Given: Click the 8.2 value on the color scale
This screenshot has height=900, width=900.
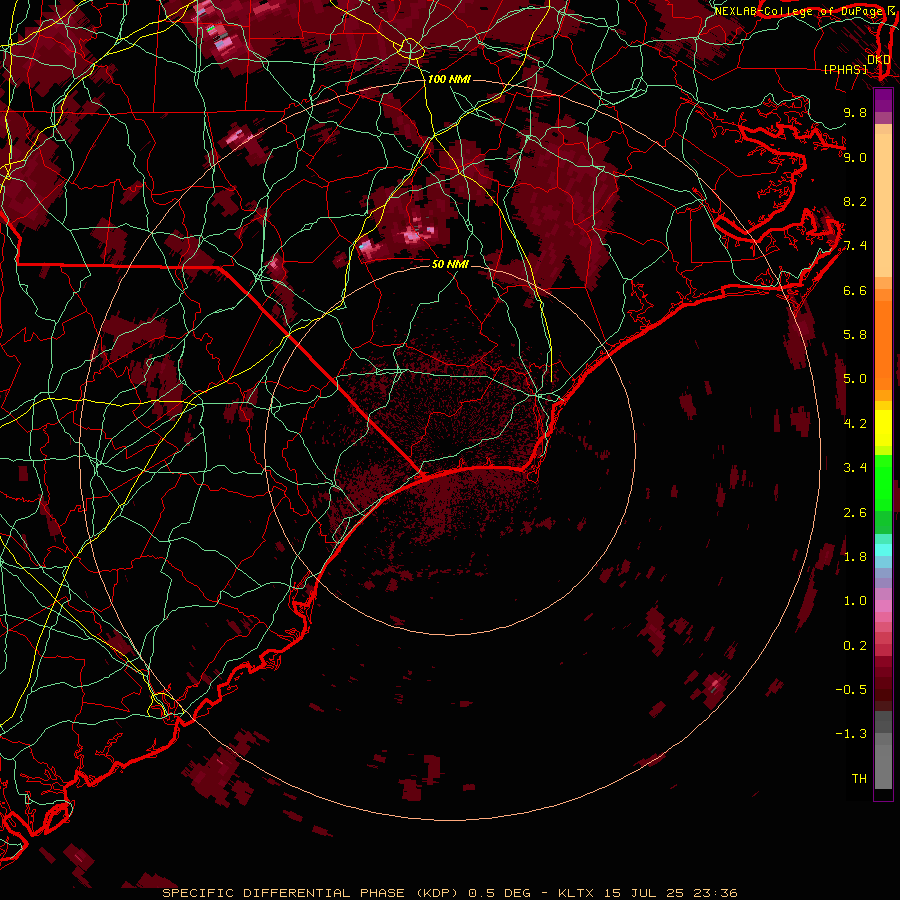Looking at the screenshot, I should (855, 201).
